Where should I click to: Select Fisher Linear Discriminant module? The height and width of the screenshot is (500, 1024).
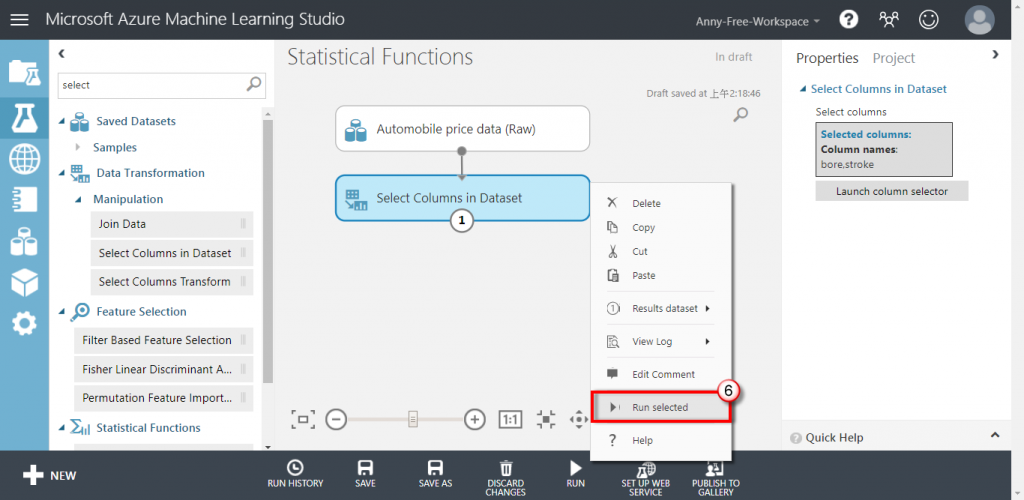click(x=164, y=369)
